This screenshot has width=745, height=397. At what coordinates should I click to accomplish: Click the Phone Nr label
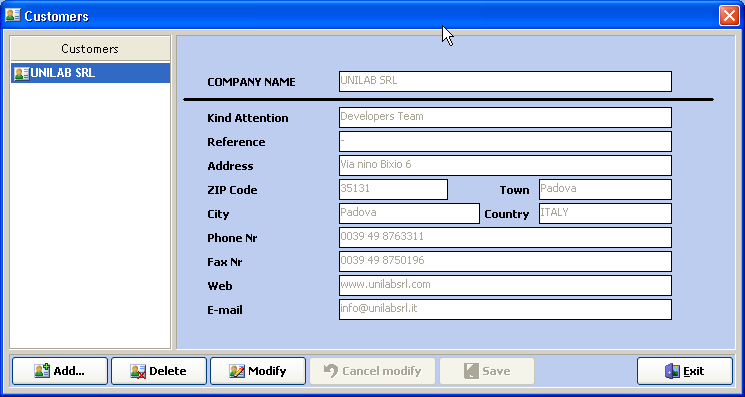tap(232, 238)
